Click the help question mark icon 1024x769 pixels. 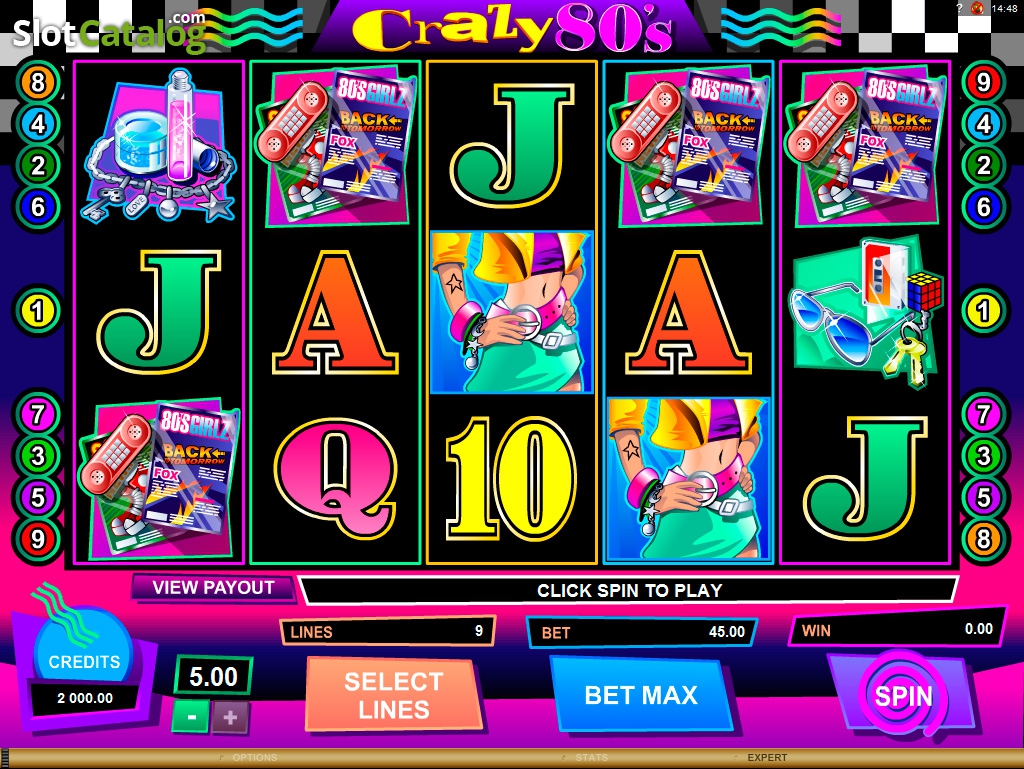(959, 8)
